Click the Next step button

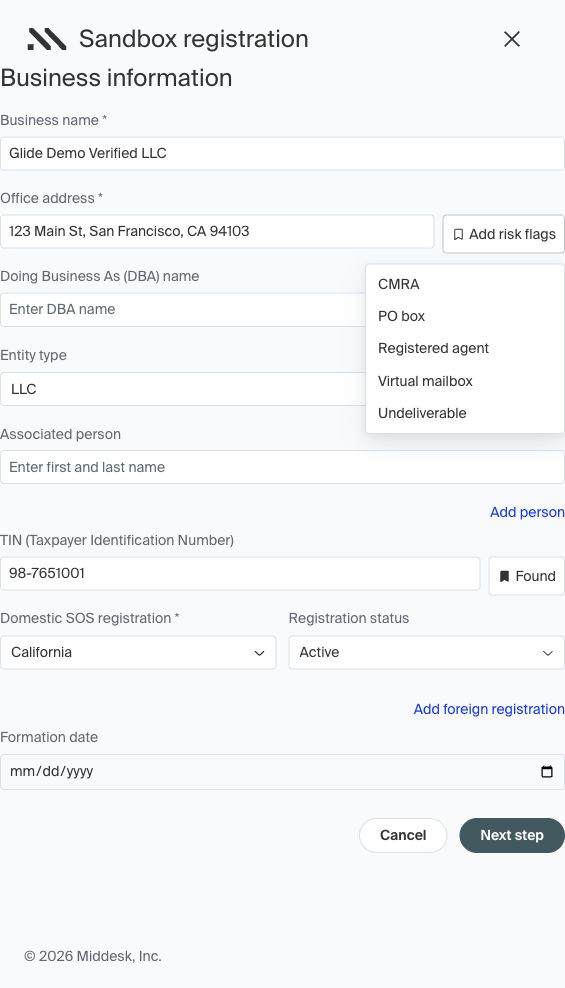click(512, 836)
